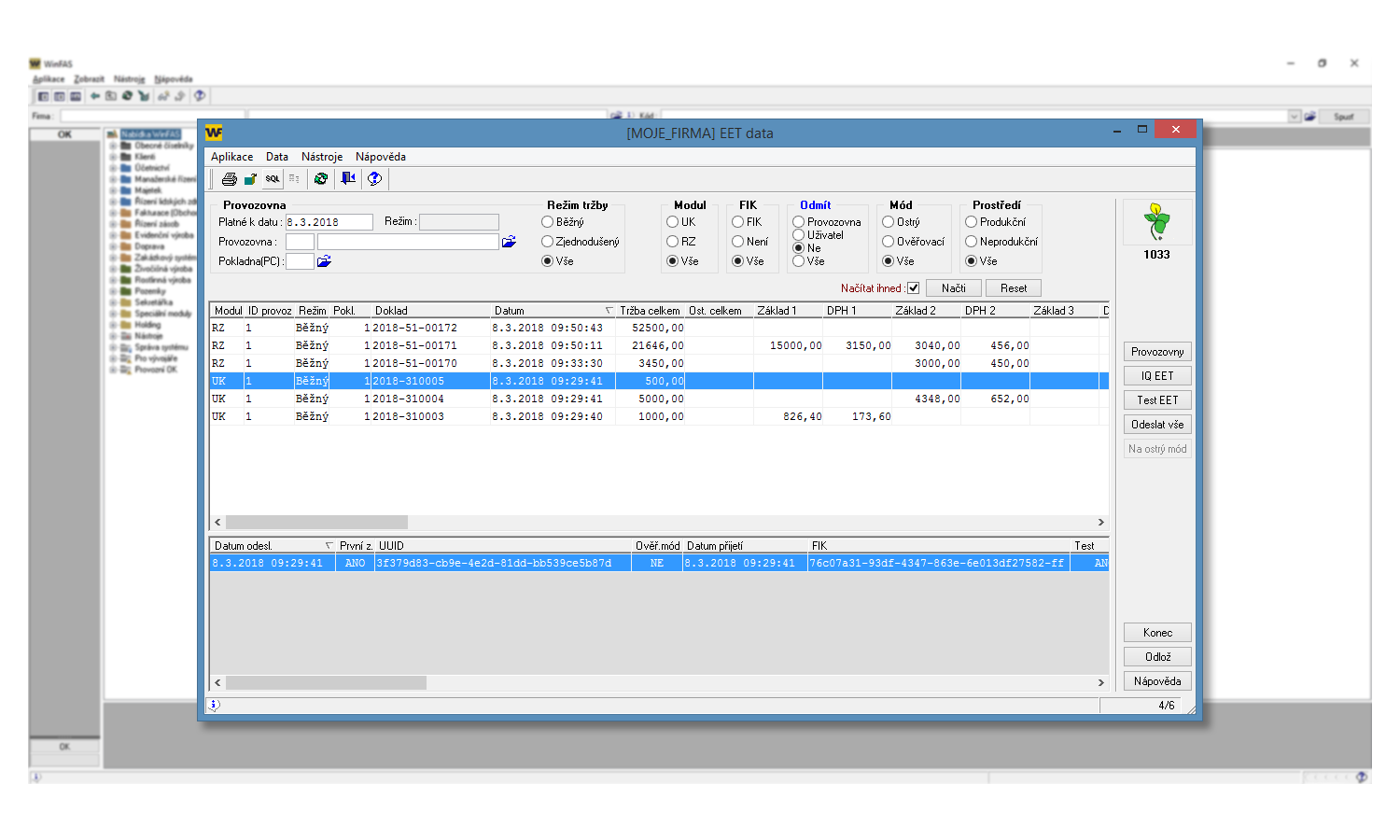The width and height of the screenshot is (1400, 840).
Task: Sort by Tržba celkem column header
Action: pyautogui.click(x=650, y=311)
